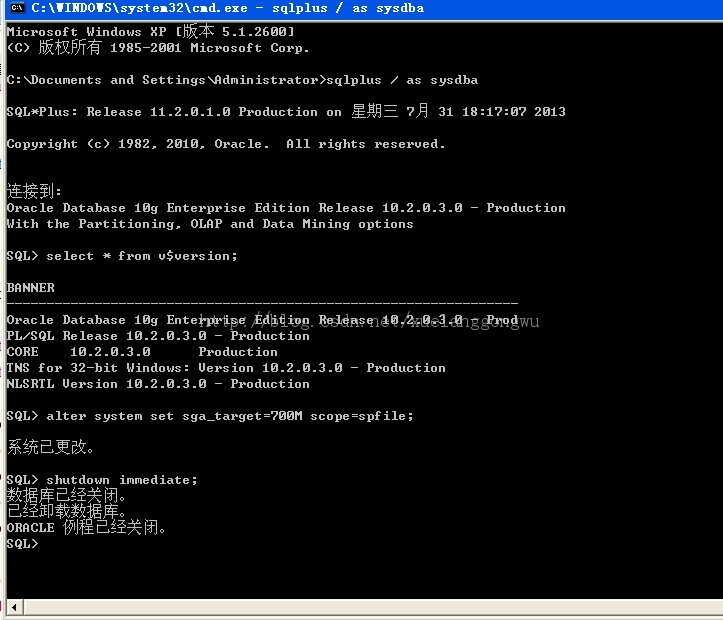Click the "NLSRTL Version 10.2.0.3.0" row

click(x=158, y=384)
